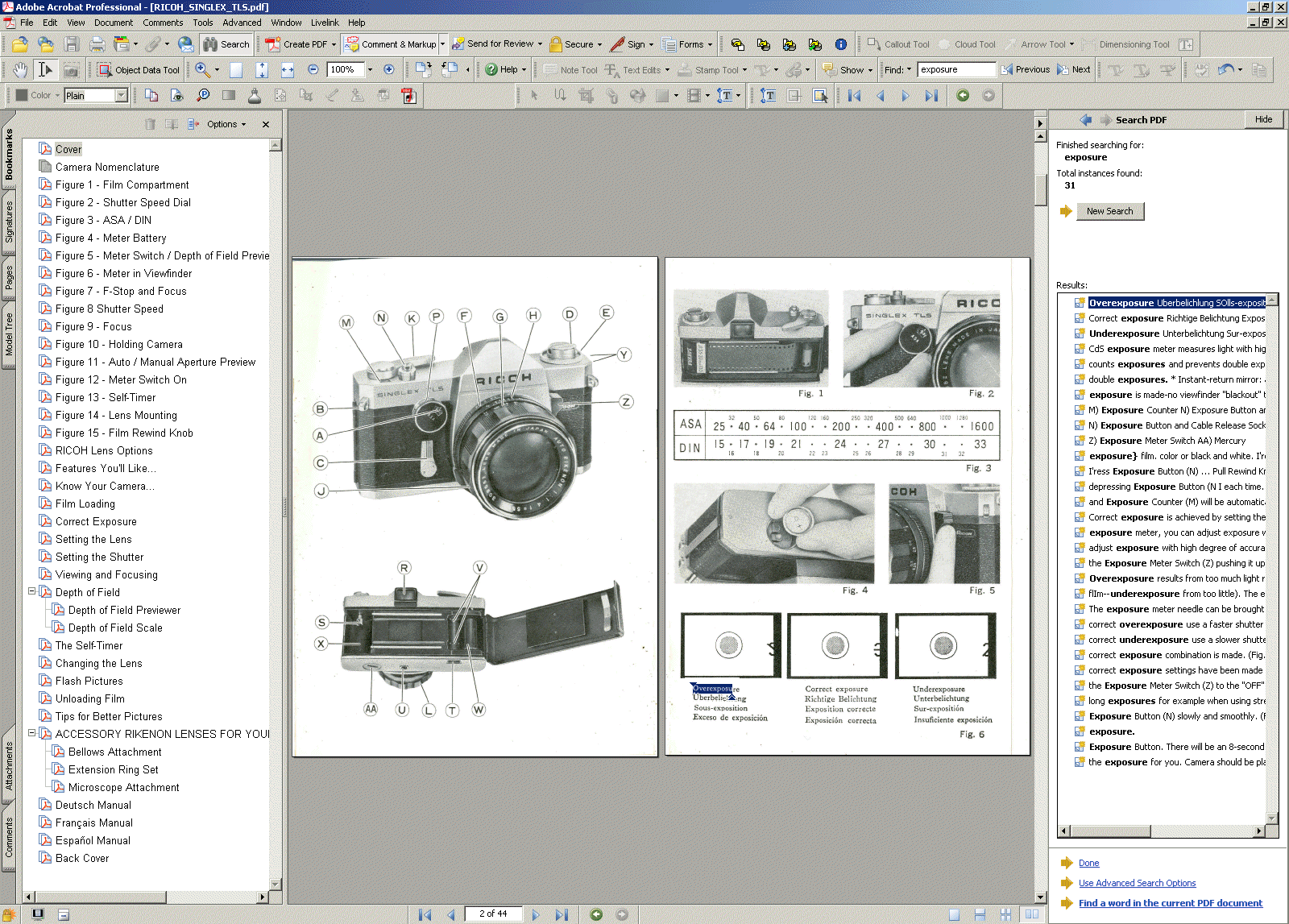This screenshot has width=1289, height=924.
Task: Click green Previous View arrow in status bar
Action: pos(596,914)
